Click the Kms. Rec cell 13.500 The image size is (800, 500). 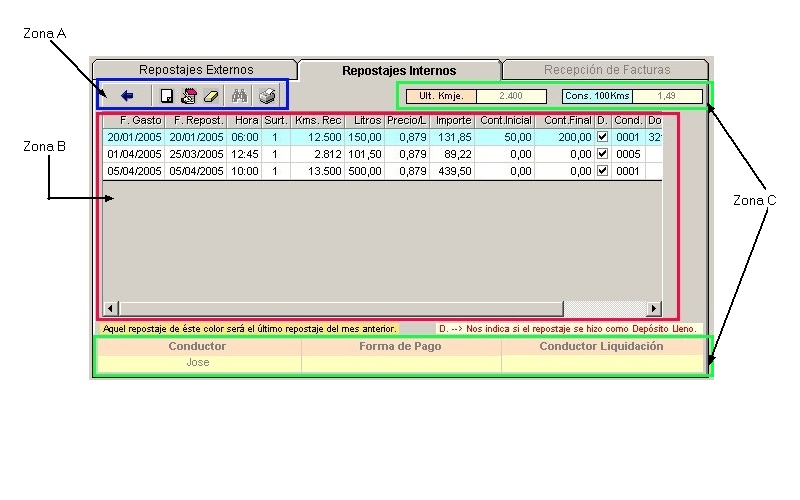[x=318, y=170]
